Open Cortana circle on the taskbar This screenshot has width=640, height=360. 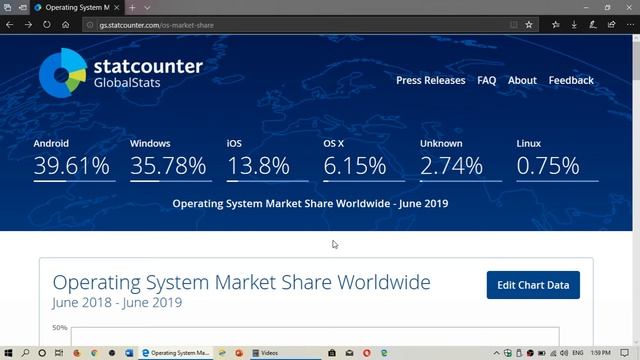[42, 353]
